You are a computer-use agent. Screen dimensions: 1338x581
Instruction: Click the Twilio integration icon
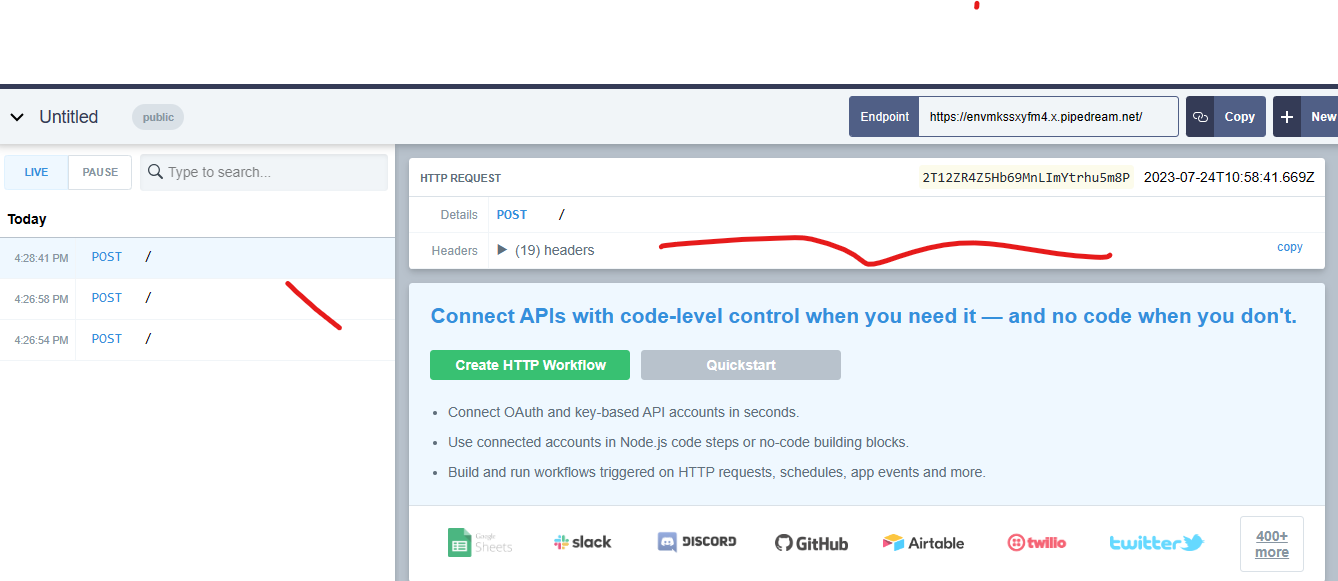(x=1037, y=542)
